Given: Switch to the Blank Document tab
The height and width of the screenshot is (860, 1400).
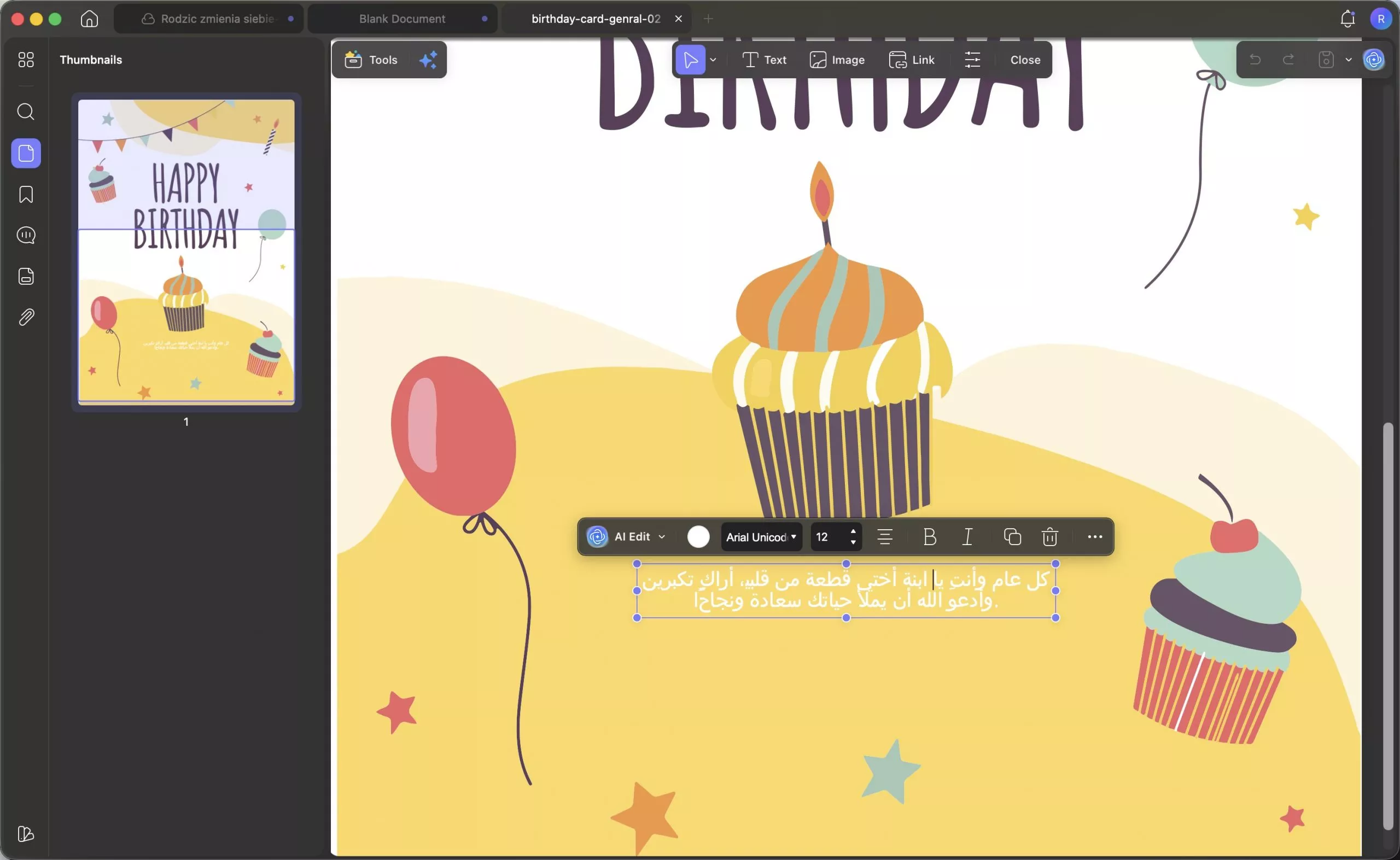Looking at the screenshot, I should pos(401,19).
